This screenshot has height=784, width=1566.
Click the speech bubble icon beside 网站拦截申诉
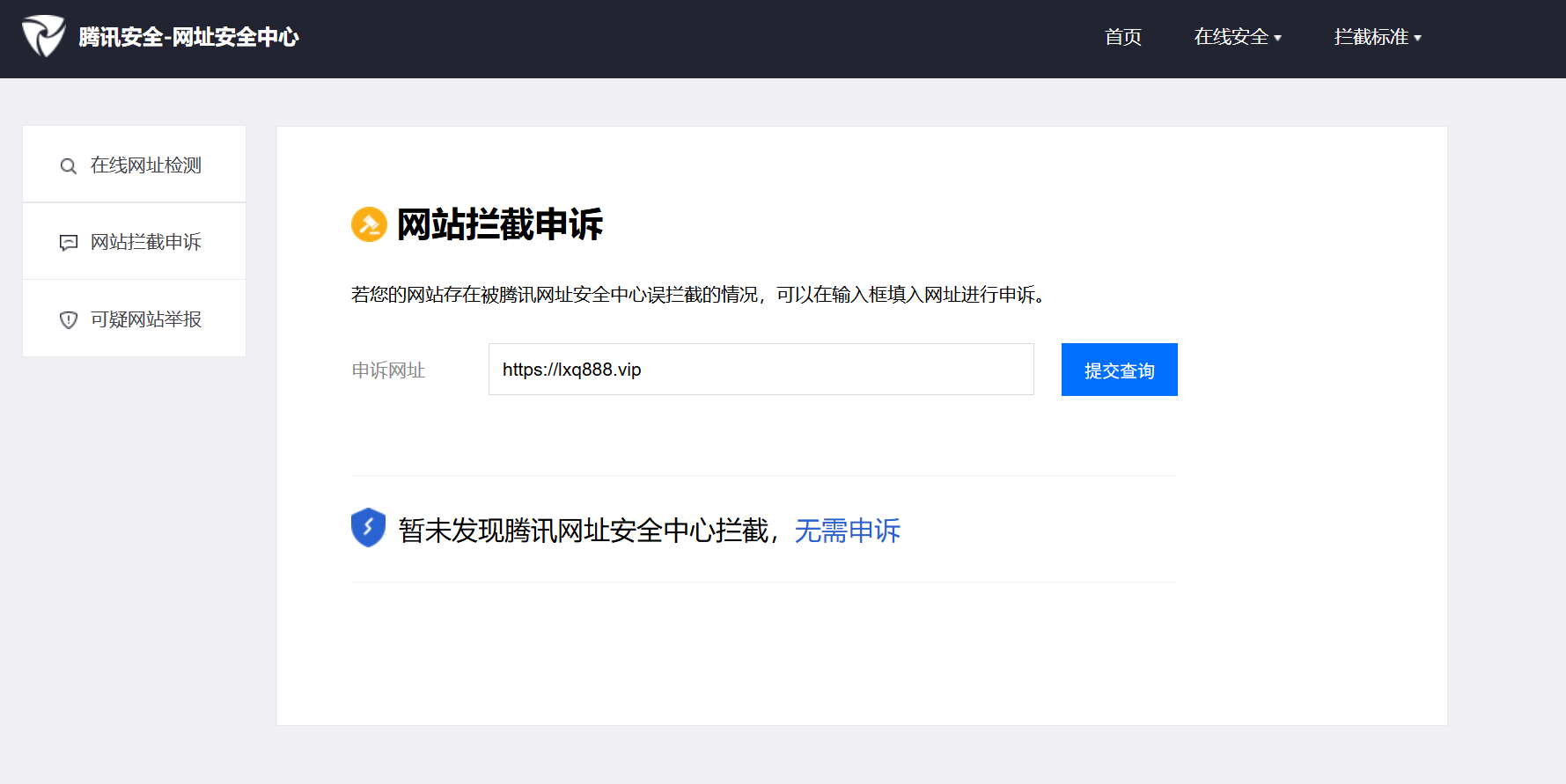click(x=68, y=243)
